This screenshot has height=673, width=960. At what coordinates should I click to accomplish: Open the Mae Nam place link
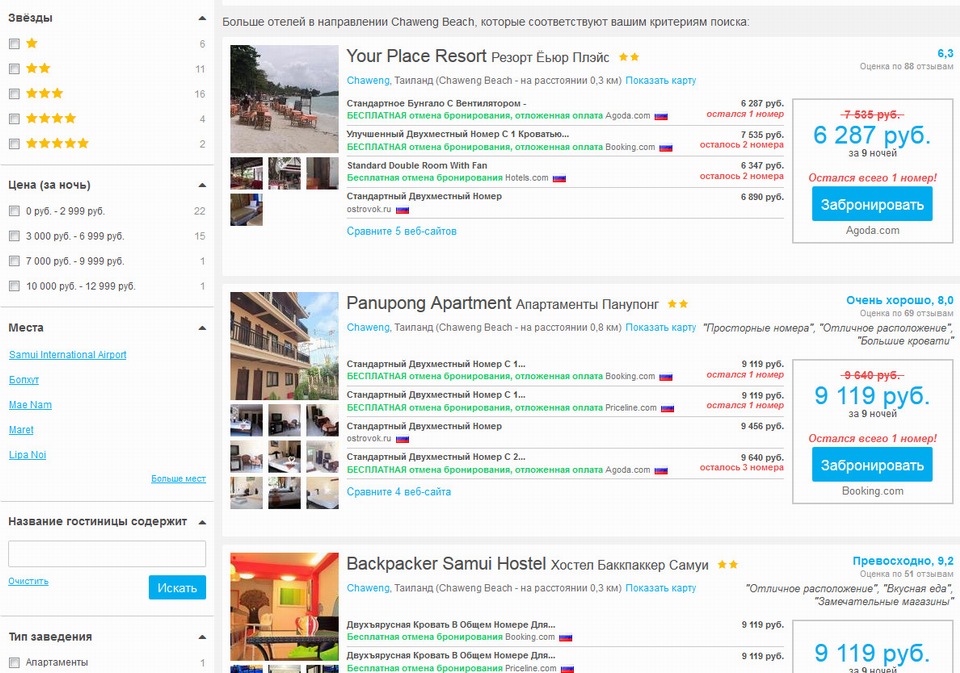point(30,405)
